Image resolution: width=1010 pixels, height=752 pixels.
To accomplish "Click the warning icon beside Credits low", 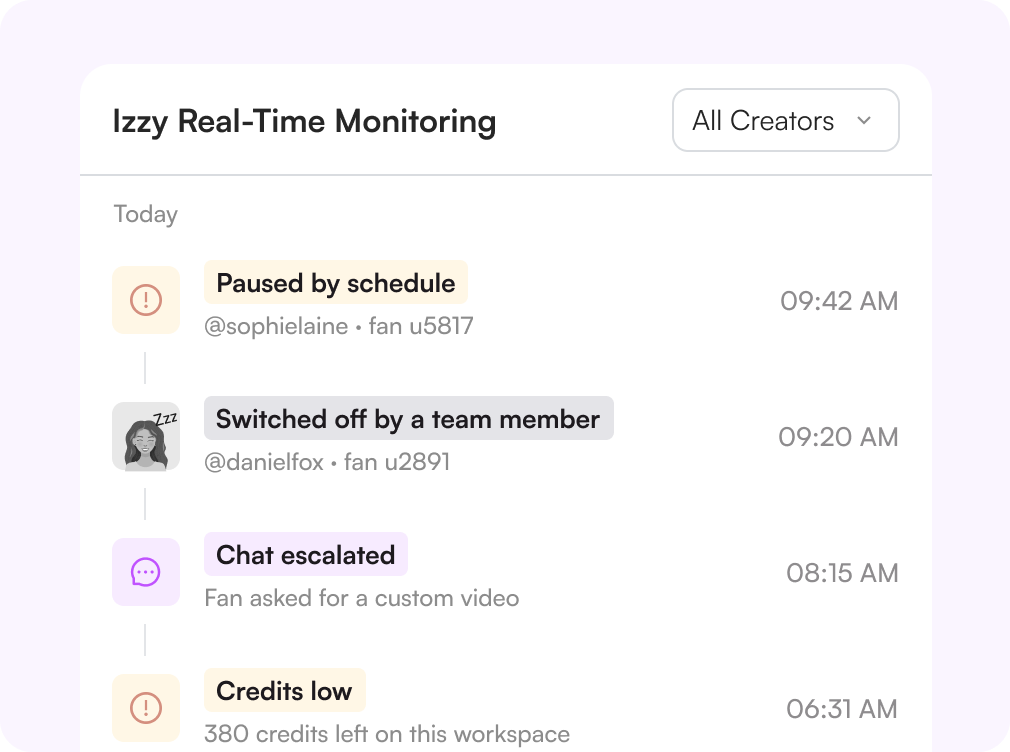I will click(146, 708).
